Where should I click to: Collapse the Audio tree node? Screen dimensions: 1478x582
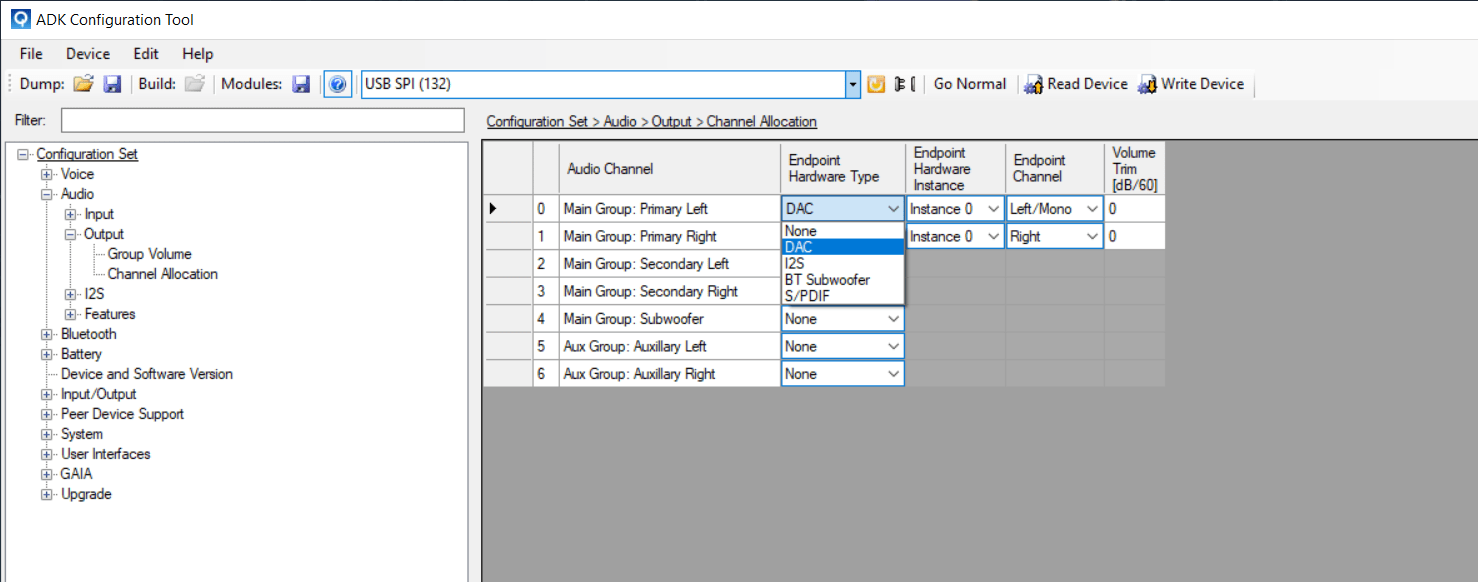point(46,194)
